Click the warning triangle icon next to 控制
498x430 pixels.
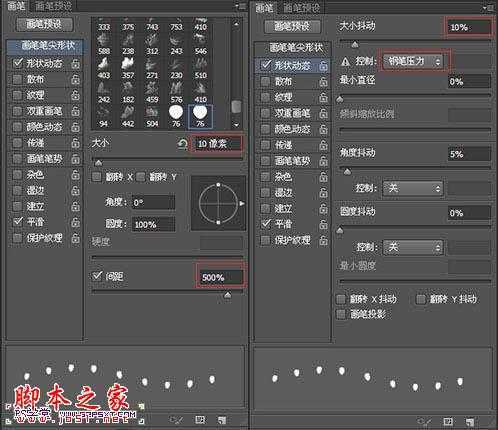[346, 61]
